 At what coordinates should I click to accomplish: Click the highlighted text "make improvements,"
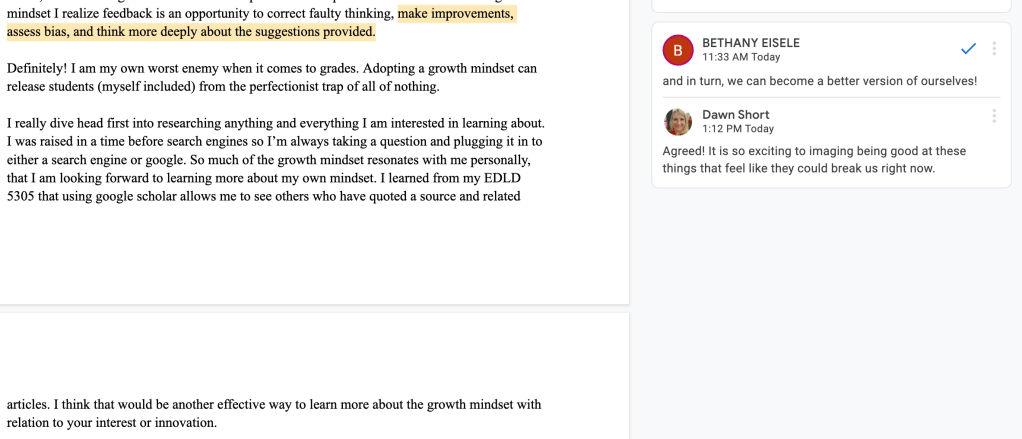click(456, 14)
